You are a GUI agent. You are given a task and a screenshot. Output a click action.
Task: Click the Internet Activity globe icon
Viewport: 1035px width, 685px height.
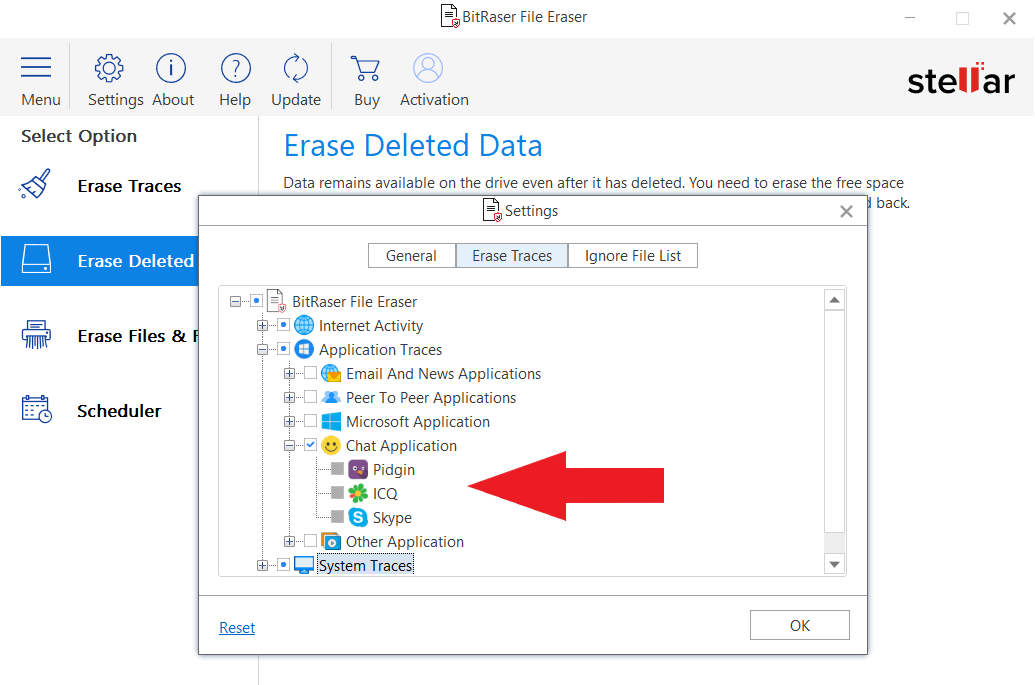point(304,325)
